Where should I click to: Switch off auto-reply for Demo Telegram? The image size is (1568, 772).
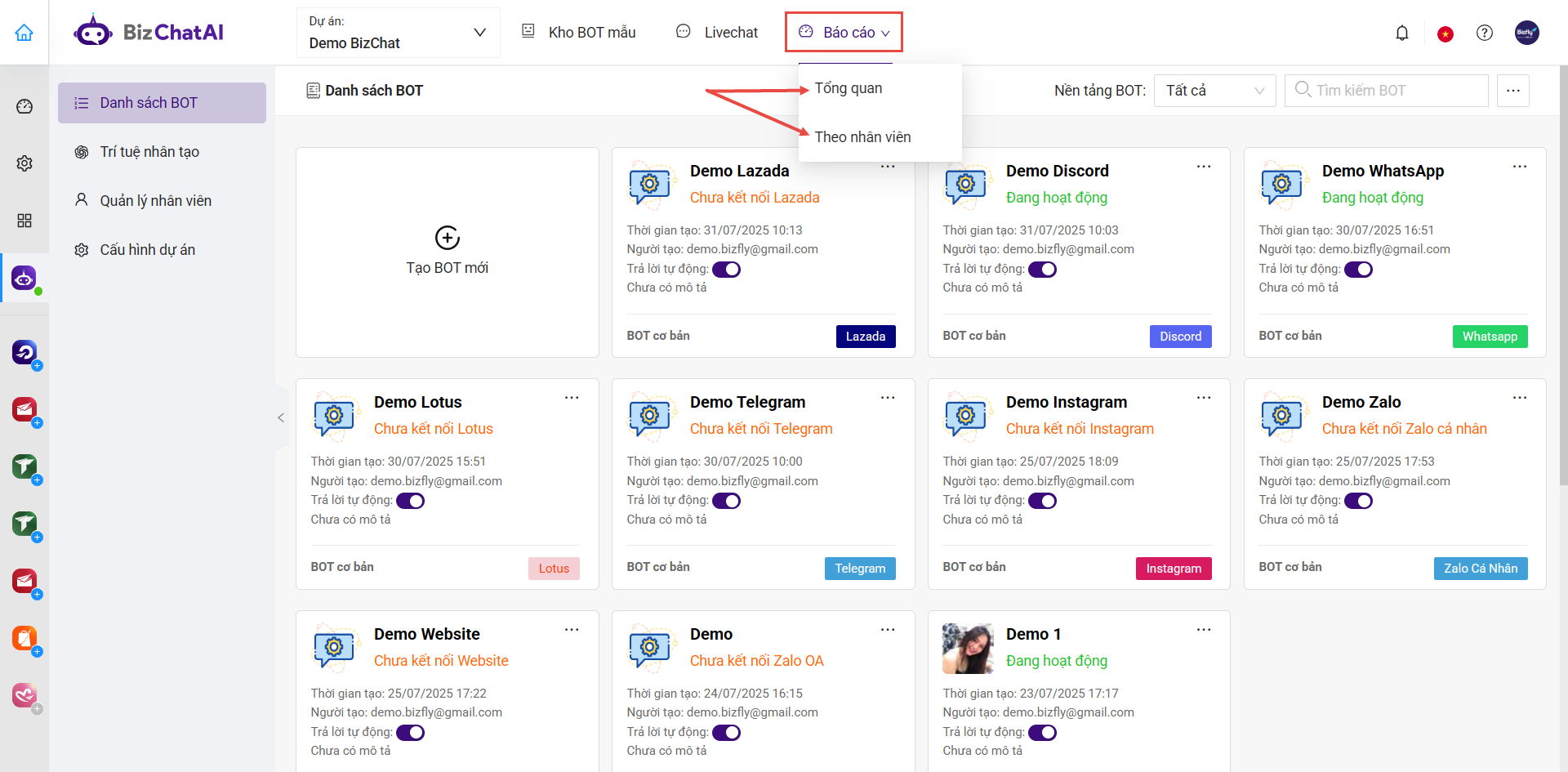tap(726, 501)
